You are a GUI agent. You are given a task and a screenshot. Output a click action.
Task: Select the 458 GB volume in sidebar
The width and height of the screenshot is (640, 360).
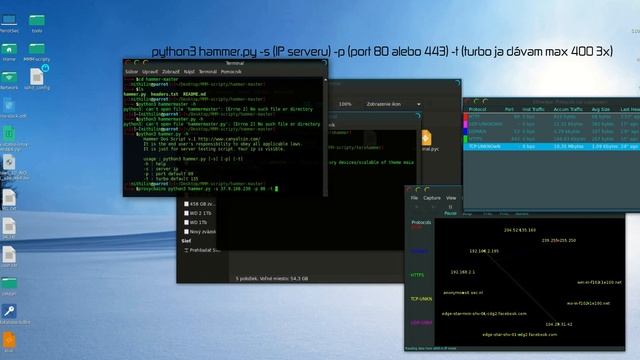pos(200,204)
